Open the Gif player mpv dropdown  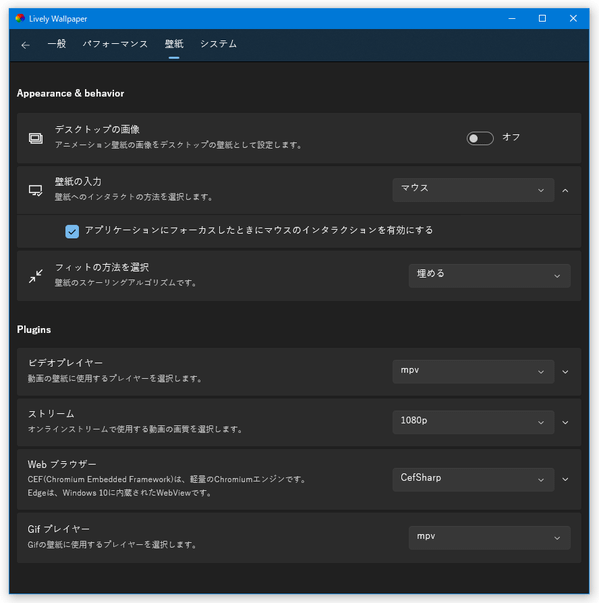[489, 538]
